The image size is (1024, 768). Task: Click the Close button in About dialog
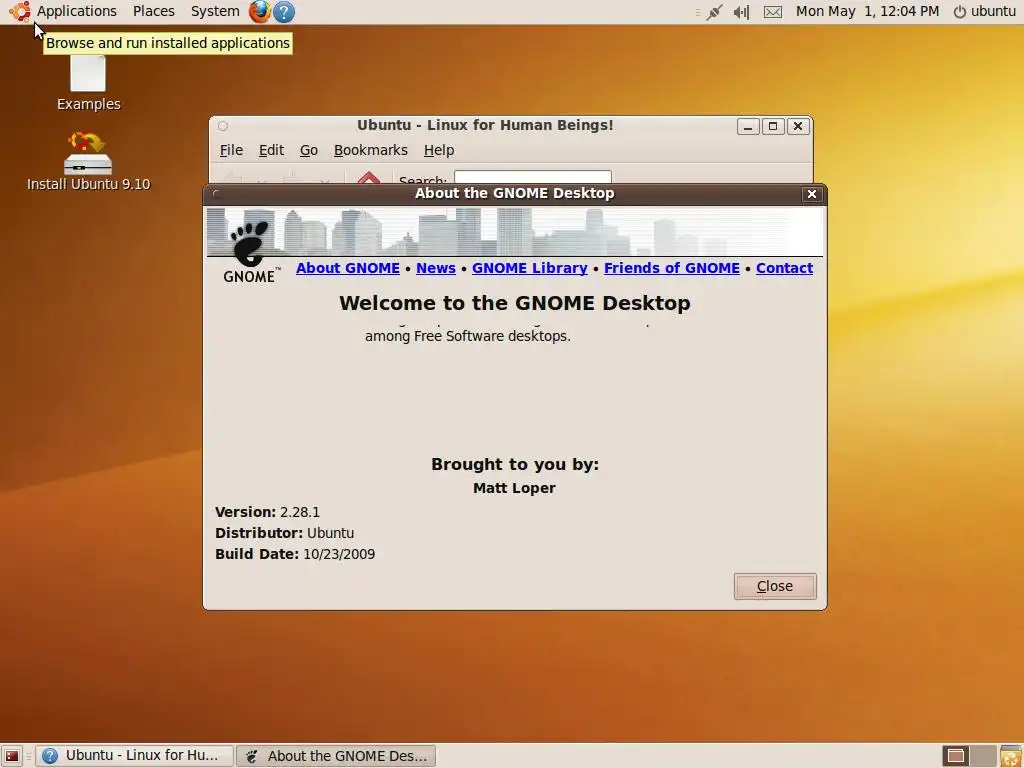(775, 586)
